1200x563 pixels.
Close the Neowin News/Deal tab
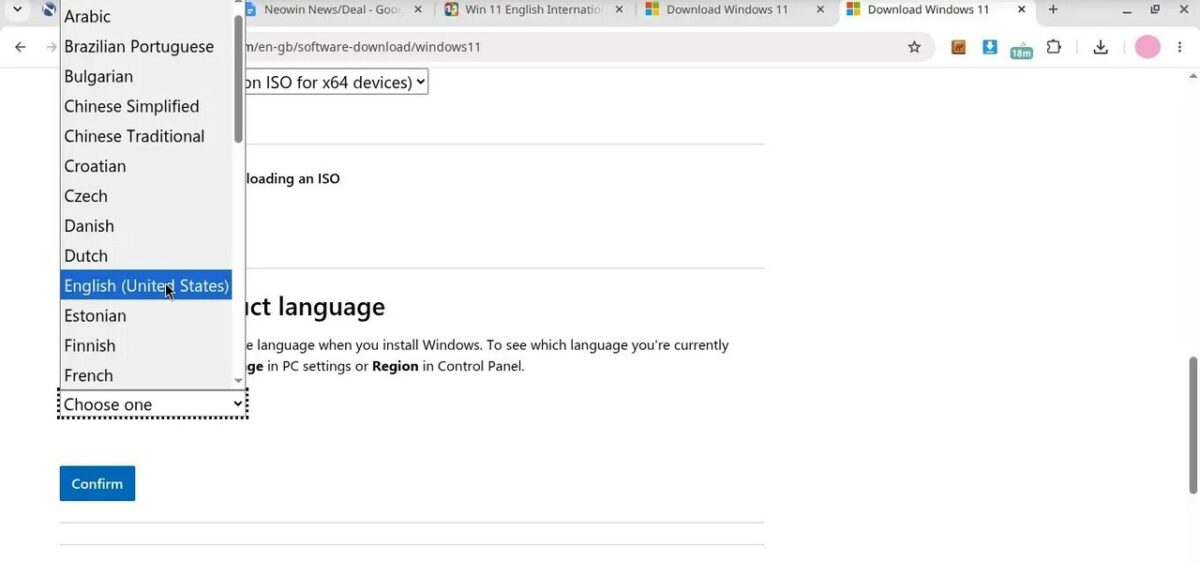point(417,10)
